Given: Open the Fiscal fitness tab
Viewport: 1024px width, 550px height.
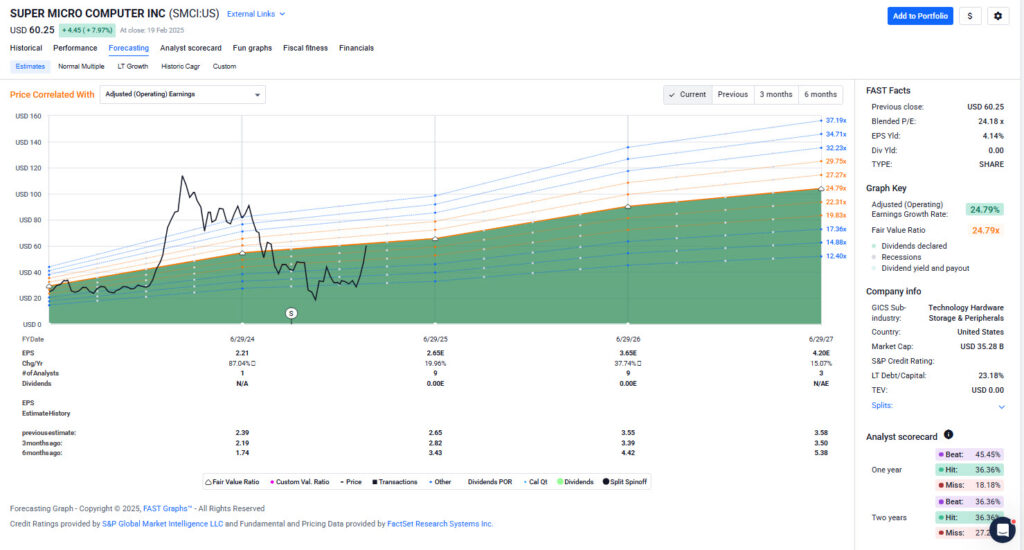Looking at the screenshot, I should pyautogui.click(x=306, y=48).
